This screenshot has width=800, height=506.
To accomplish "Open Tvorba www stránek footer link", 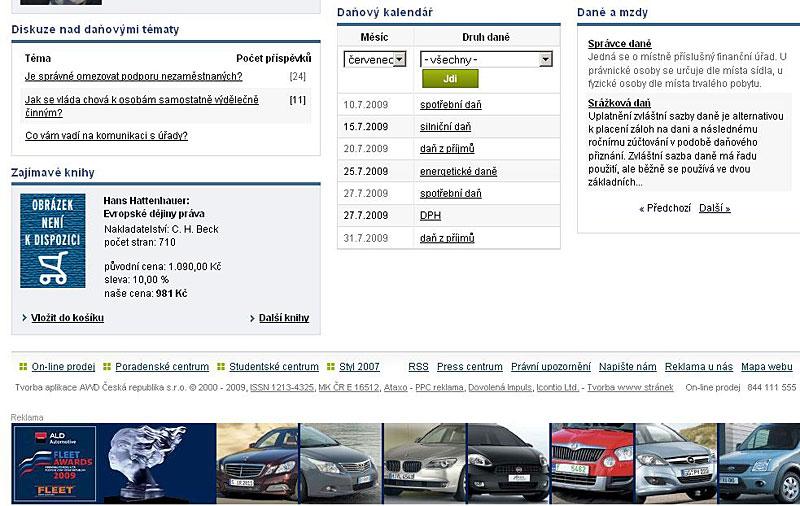I will pyautogui.click(x=630, y=388).
